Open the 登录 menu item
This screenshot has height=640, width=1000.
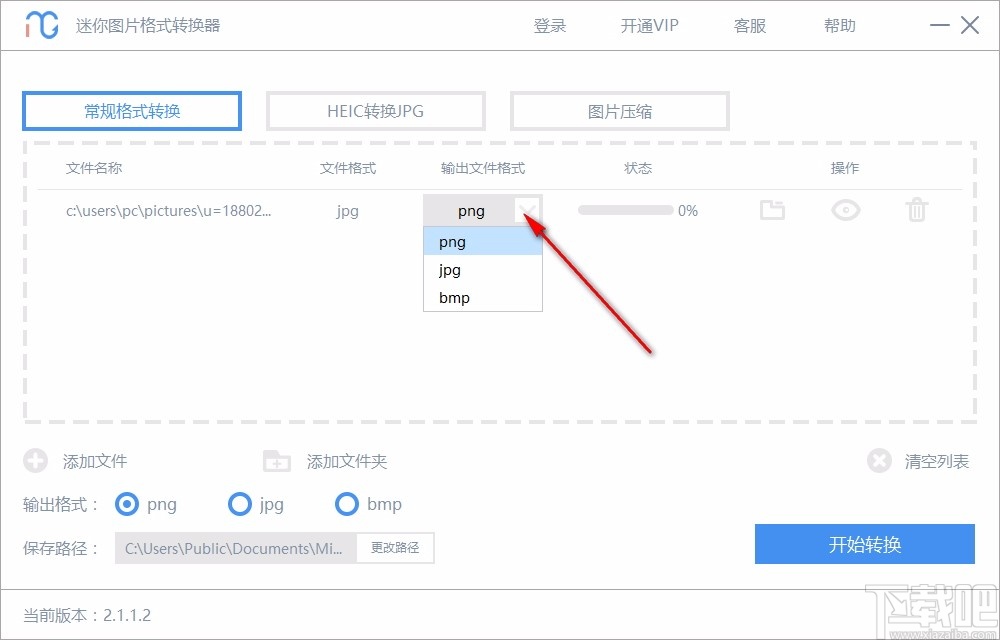tap(550, 25)
